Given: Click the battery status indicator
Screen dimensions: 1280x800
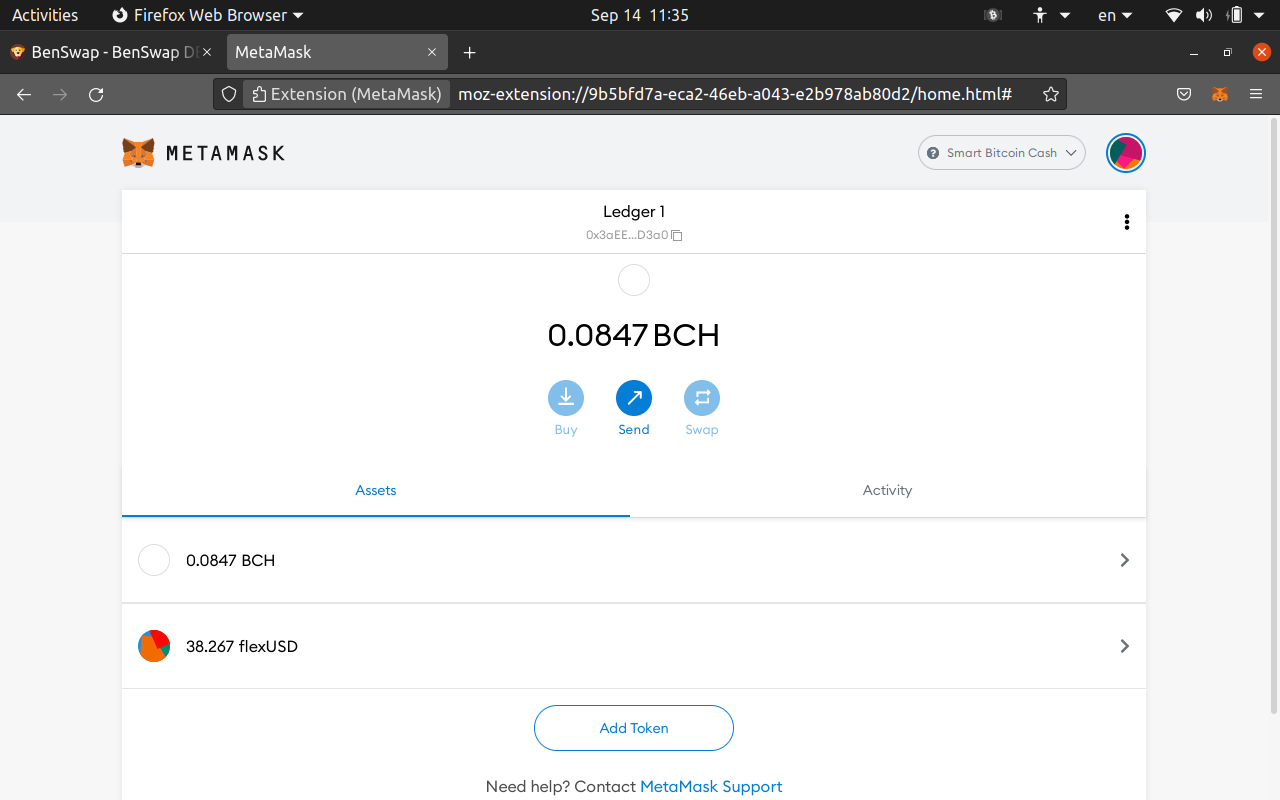Looking at the screenshot, I should pos(1236,15).
